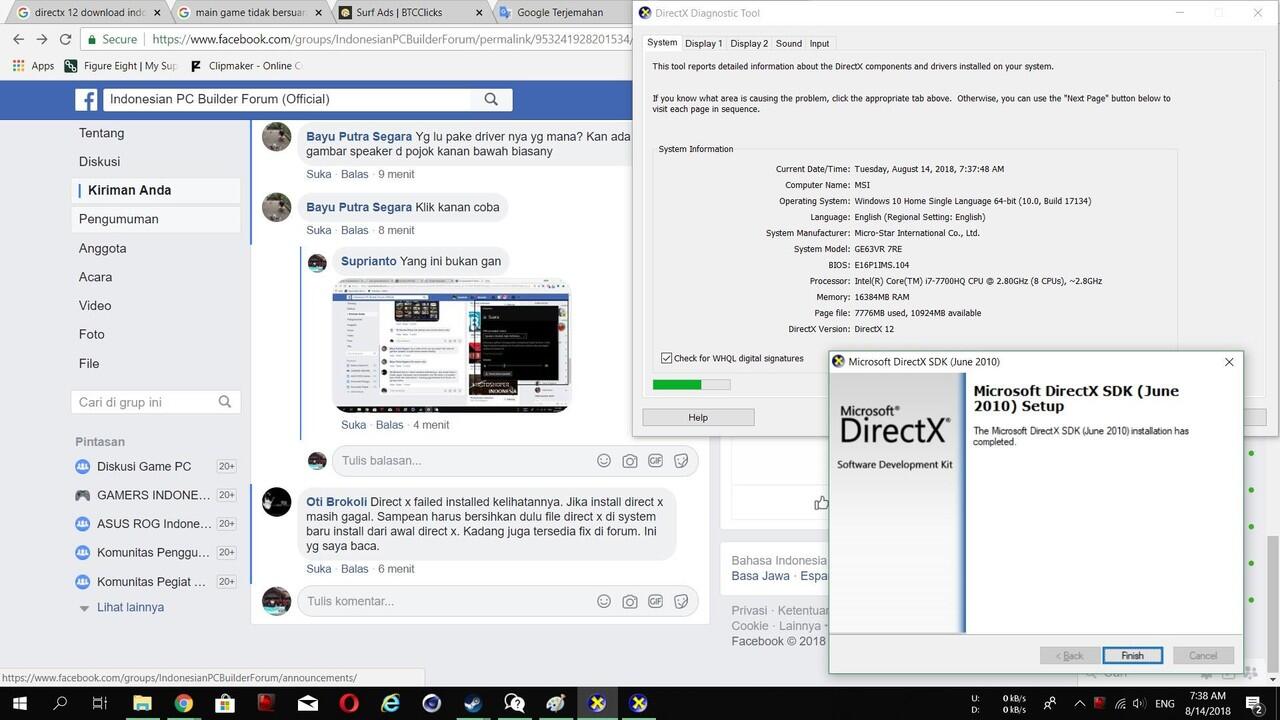Open the emoji picker in Tulis balasan
The height and width of the screenshot is (720, 1280).
[604, 461]
